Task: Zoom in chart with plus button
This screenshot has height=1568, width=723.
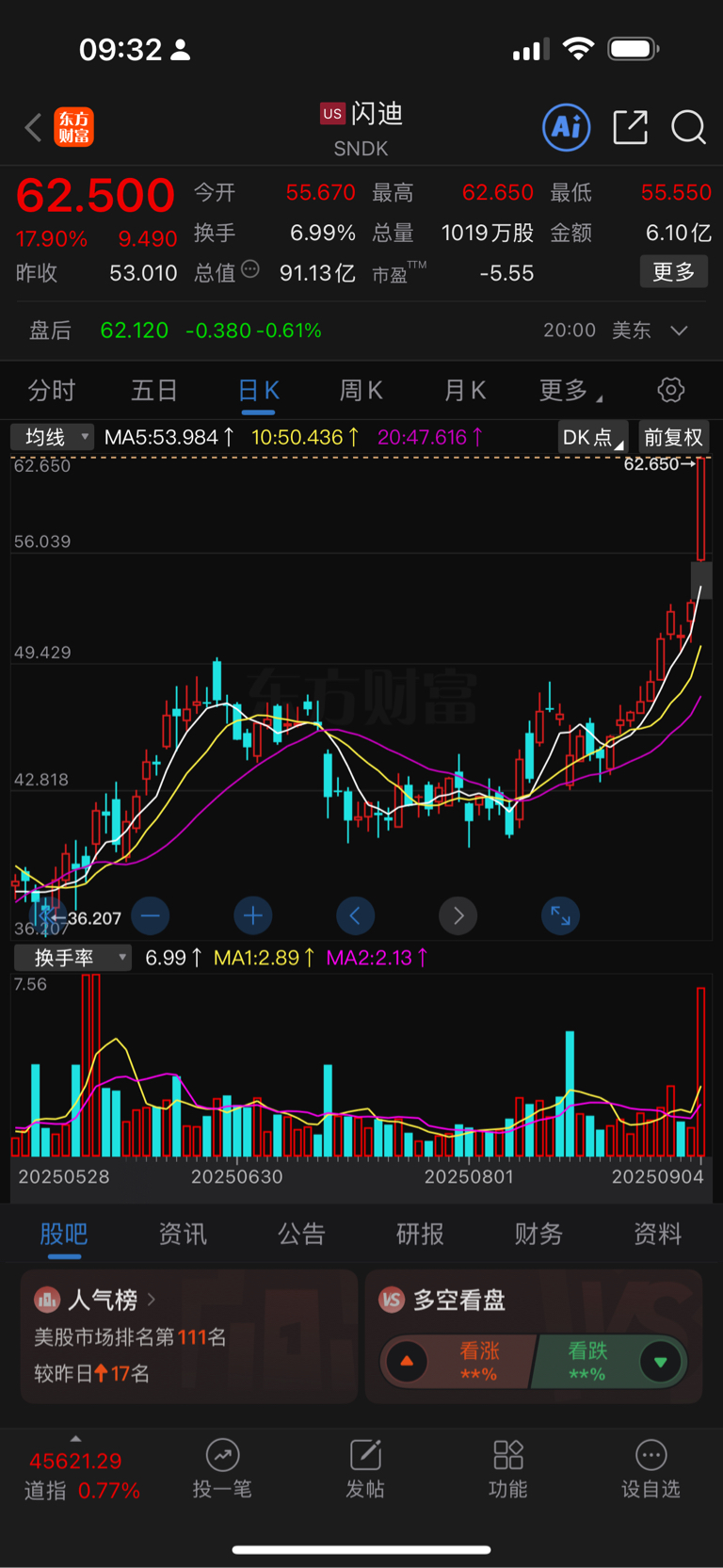Action: [x=253, y=915]
